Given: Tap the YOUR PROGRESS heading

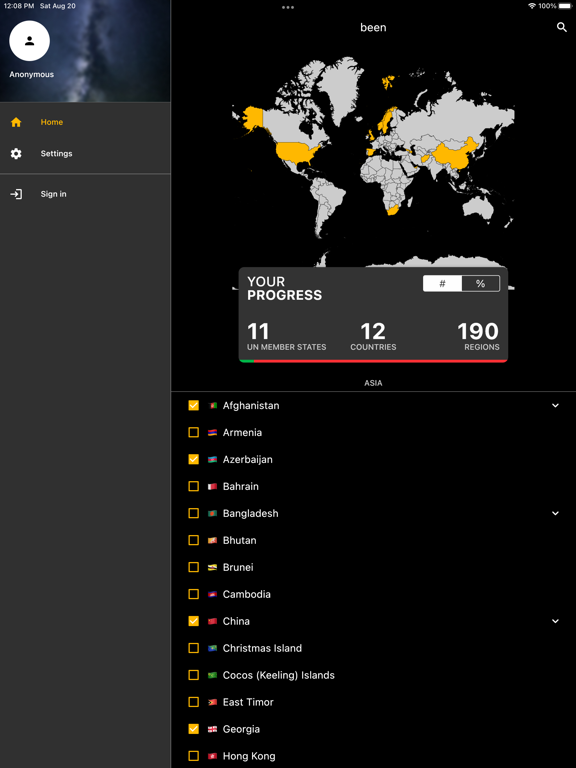Looking at the screenshot, I should click(285, 288).
